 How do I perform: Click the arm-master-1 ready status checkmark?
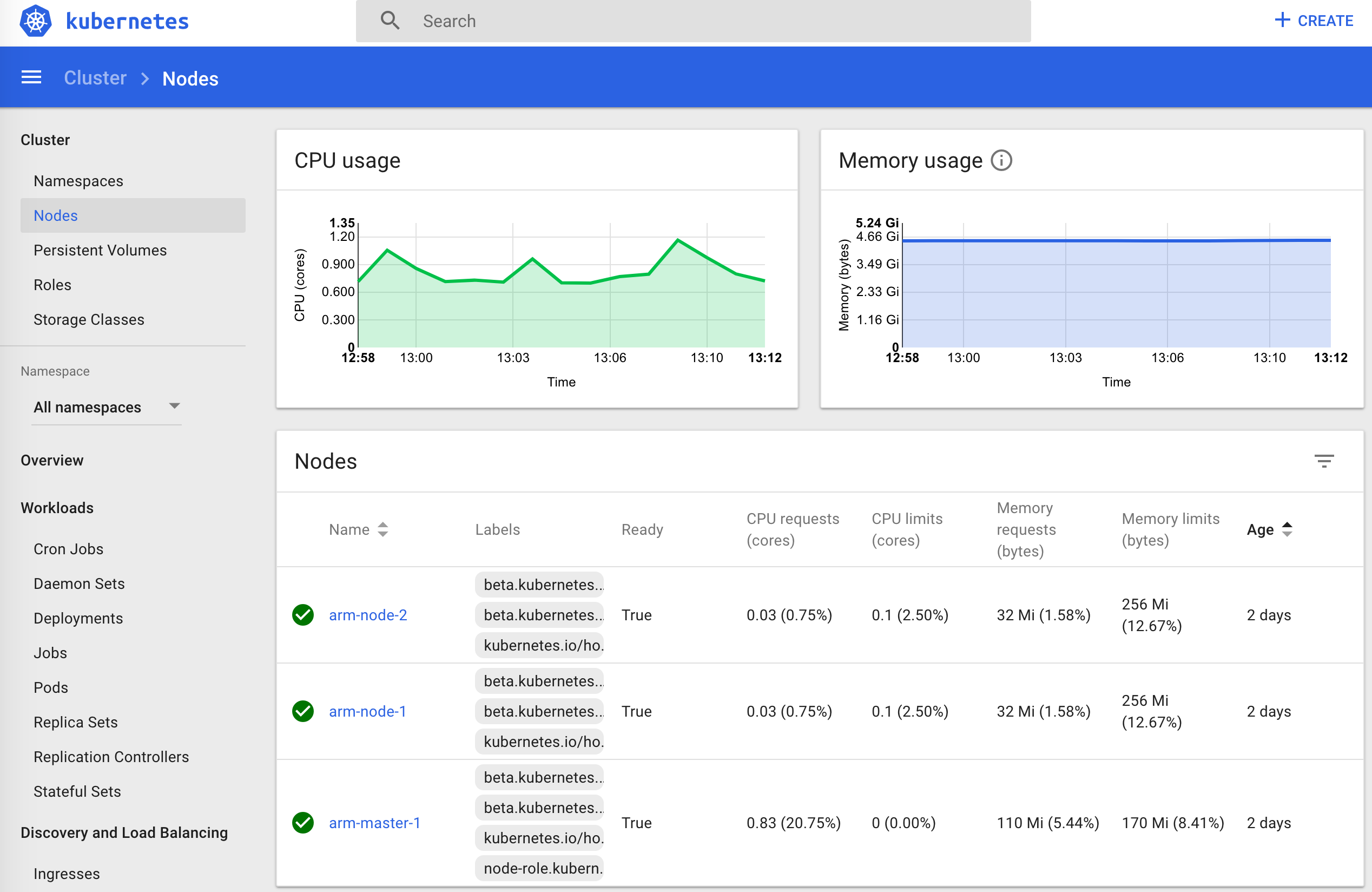coord(302,822)
